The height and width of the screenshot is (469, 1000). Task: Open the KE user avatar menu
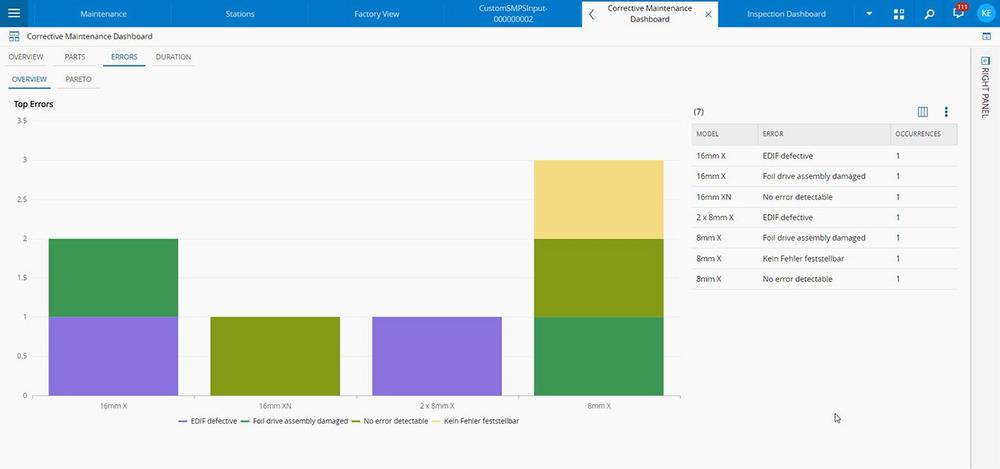[x=985, y=14]
